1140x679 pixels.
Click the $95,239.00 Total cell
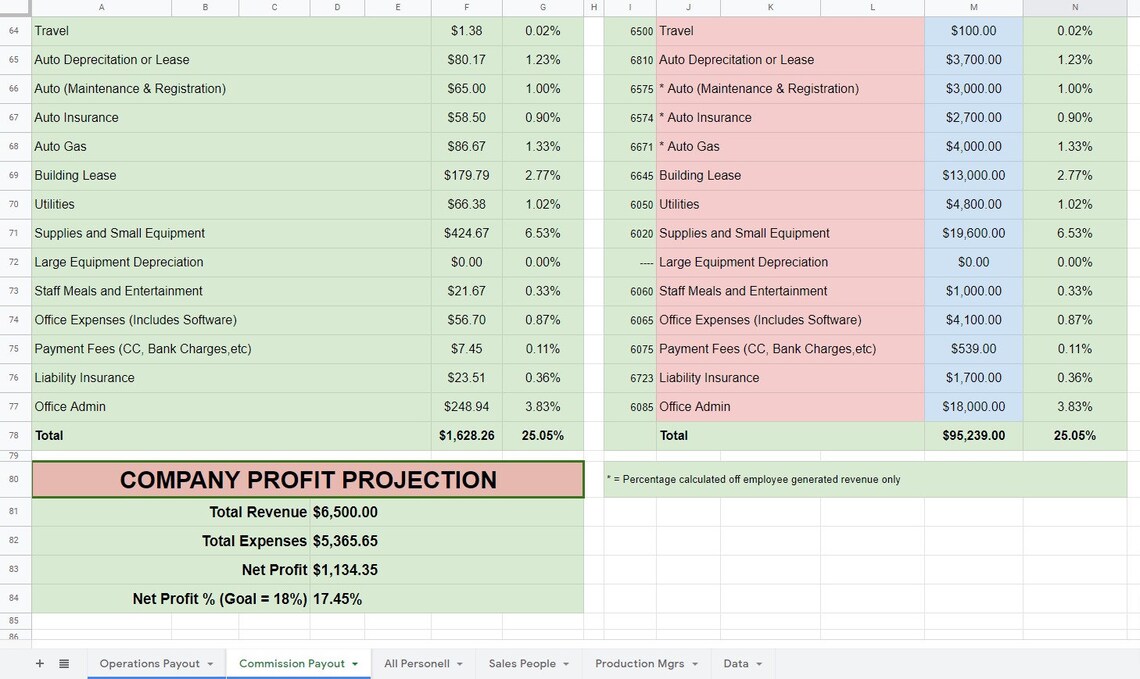973,436
